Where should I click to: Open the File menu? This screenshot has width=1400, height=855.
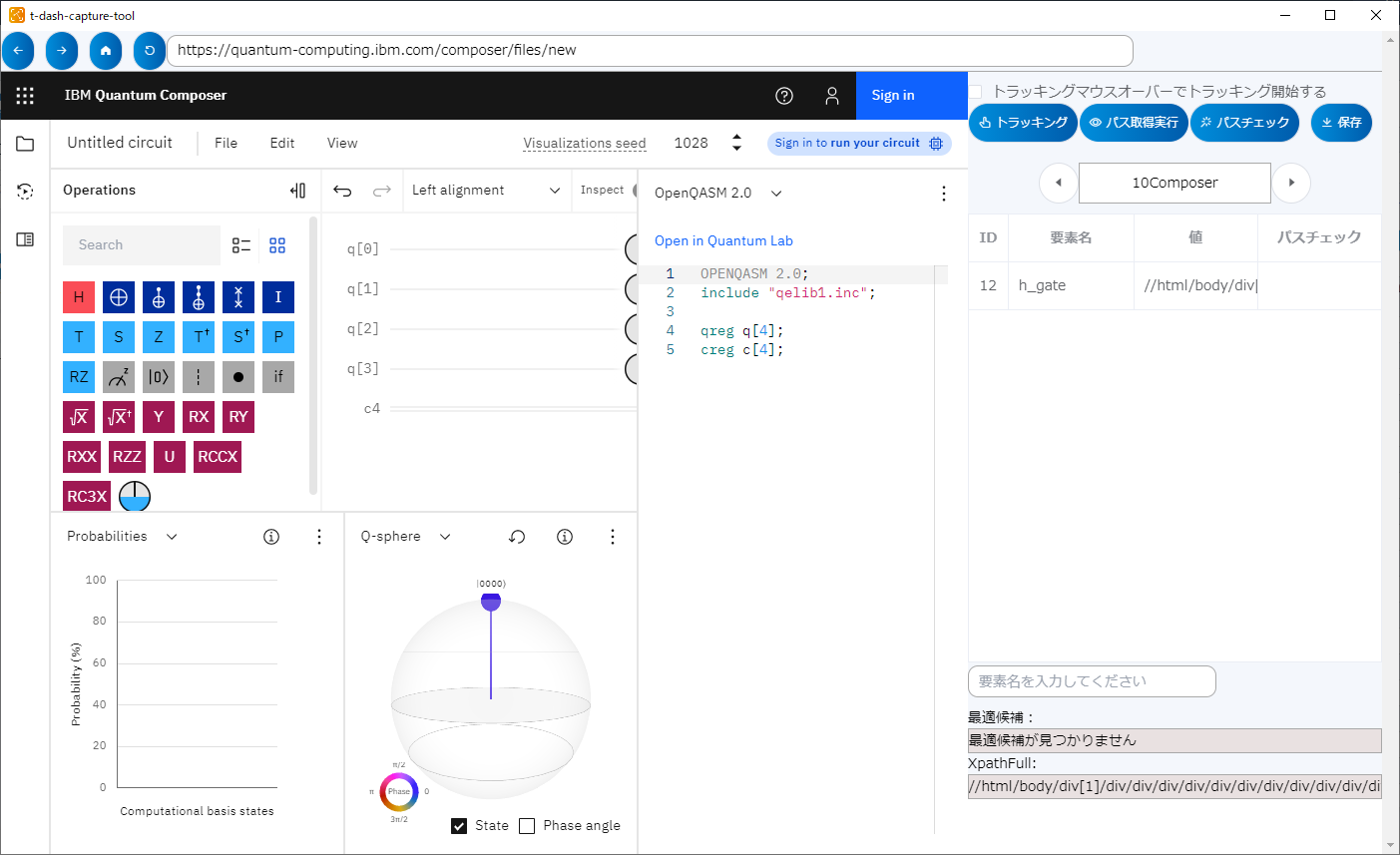pyautogui.click(x=227, y=143)
